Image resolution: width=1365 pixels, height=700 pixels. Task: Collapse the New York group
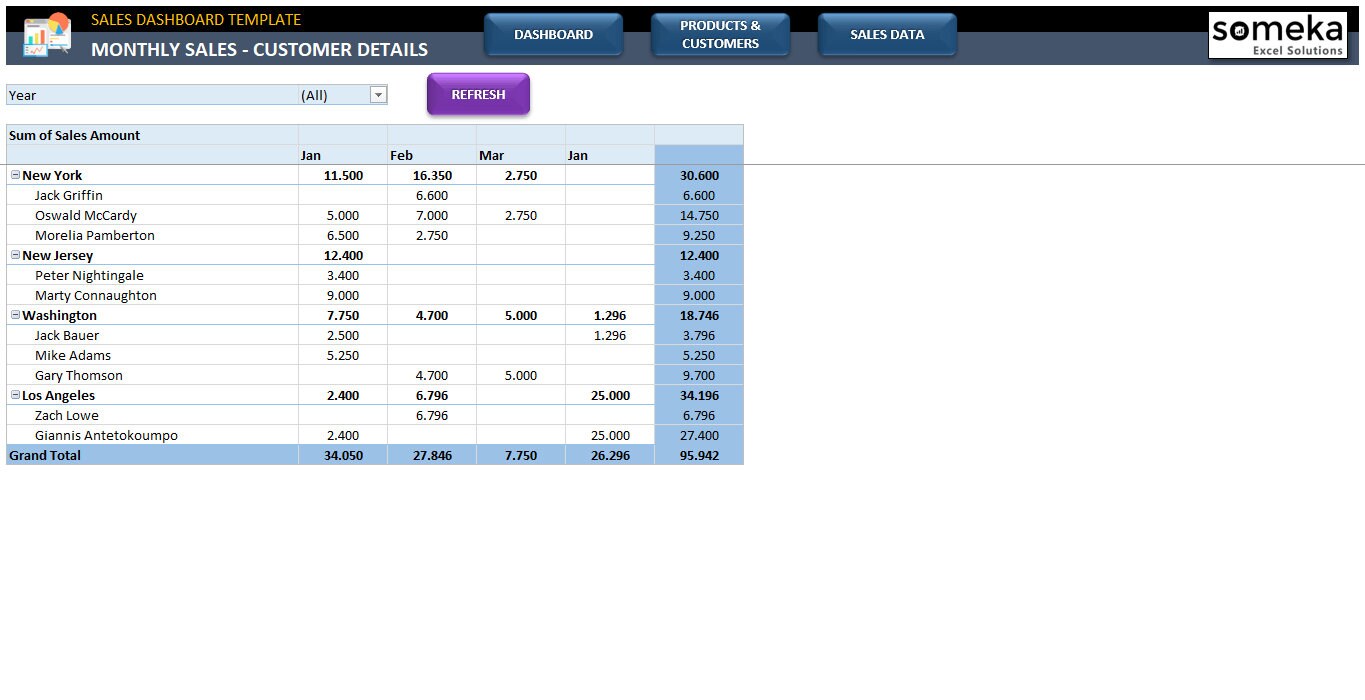point(14,175)
